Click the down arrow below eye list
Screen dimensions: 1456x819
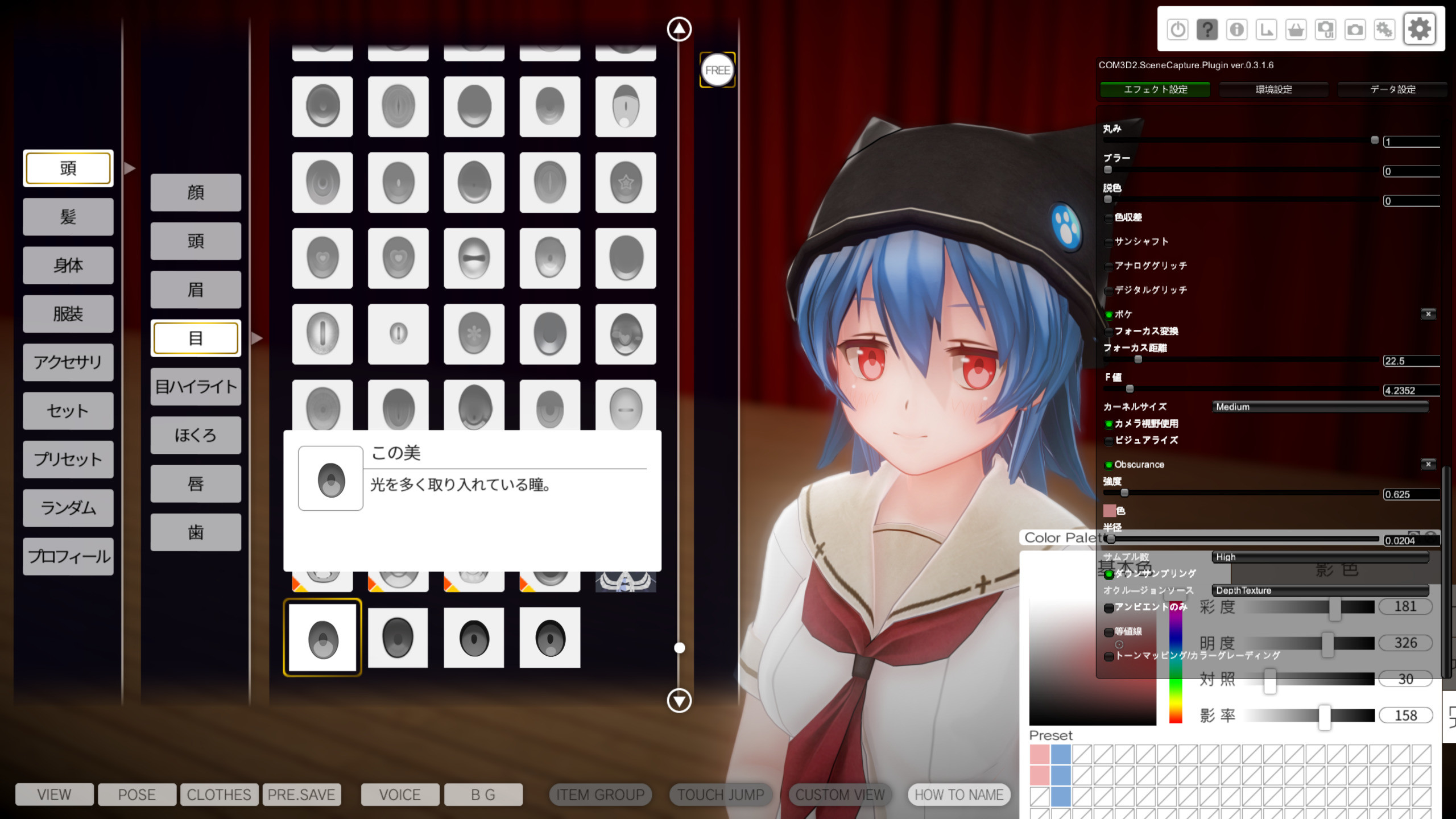coord(679,701)
